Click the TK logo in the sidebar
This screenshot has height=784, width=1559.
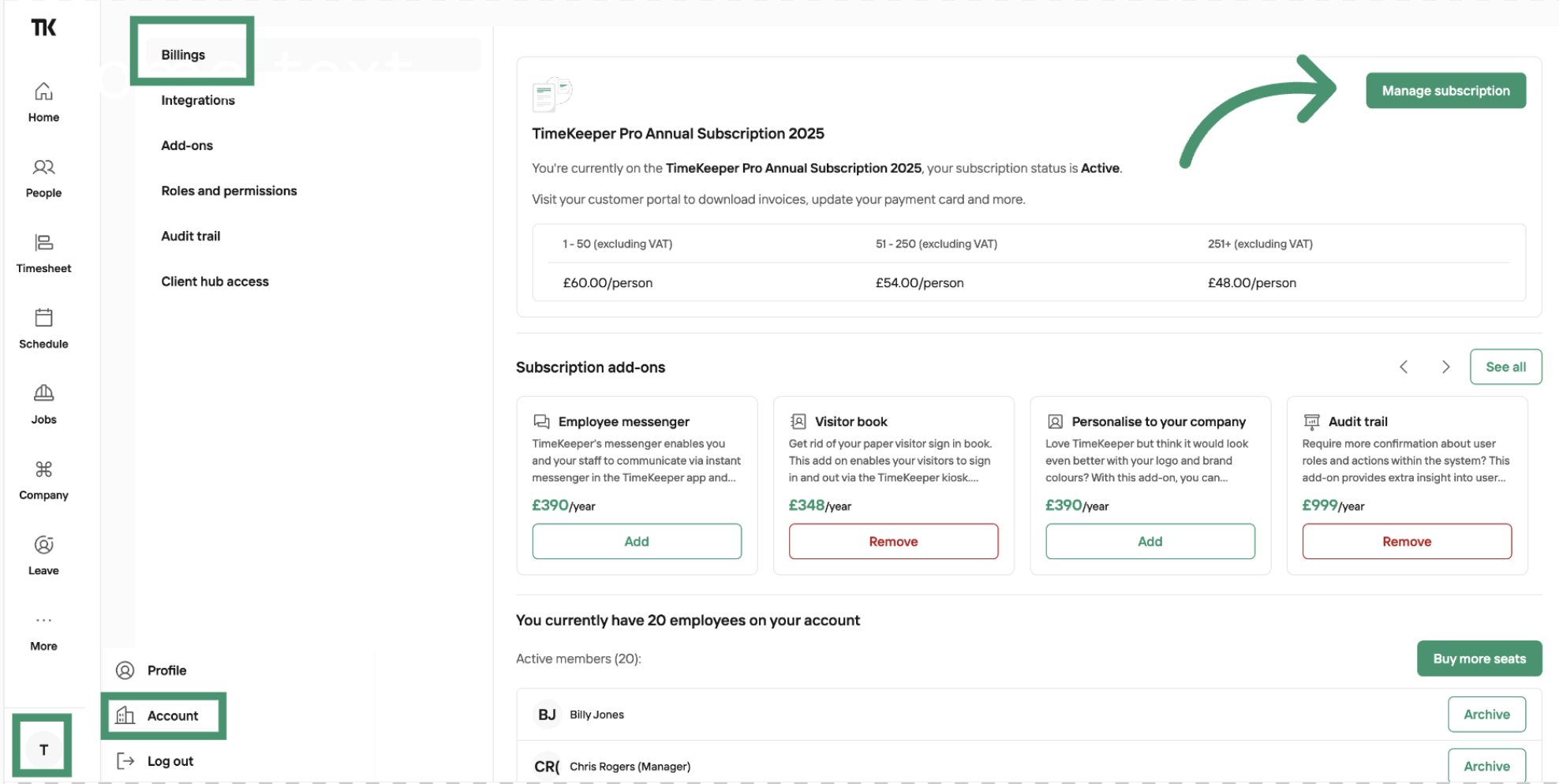[43, 28]
